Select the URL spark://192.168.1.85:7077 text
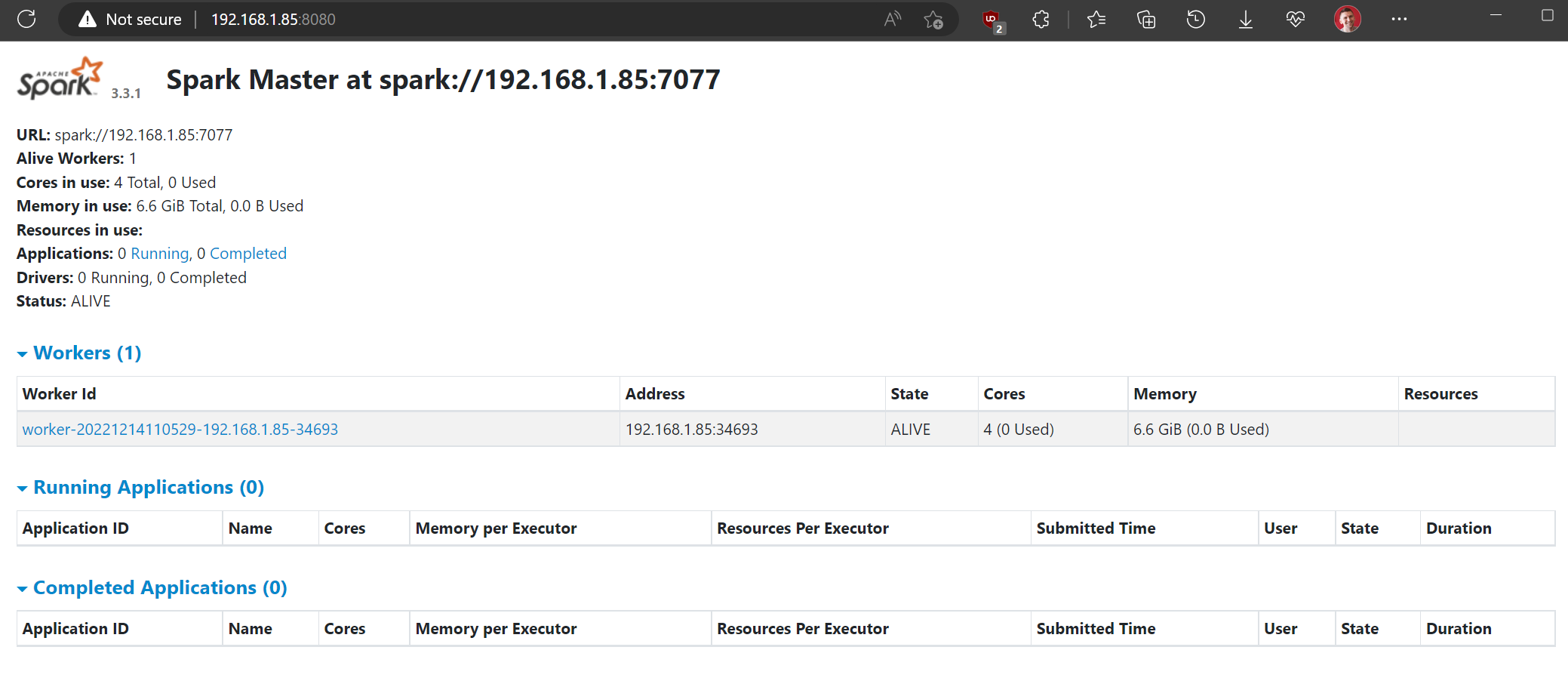The image size is (1568, 684). tap(143, 135)
